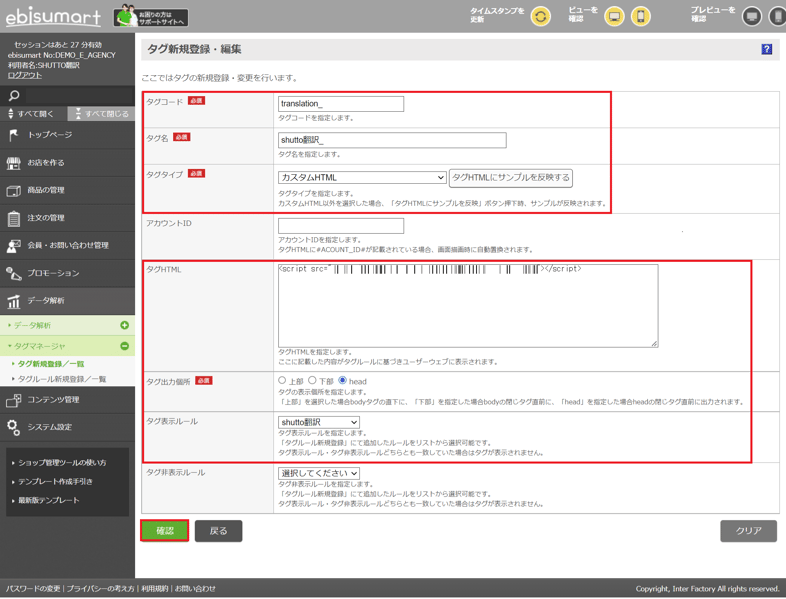Click the megaphone icon for プロモーション

point(14,273)
